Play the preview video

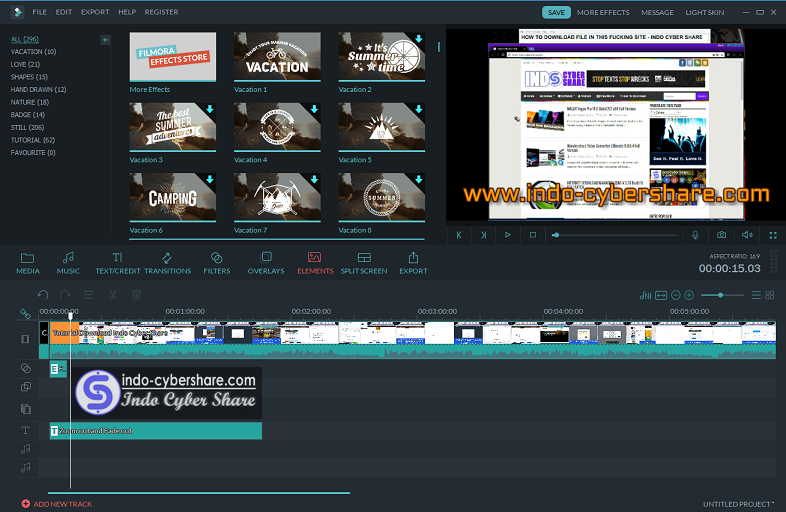tap(508, 235)
